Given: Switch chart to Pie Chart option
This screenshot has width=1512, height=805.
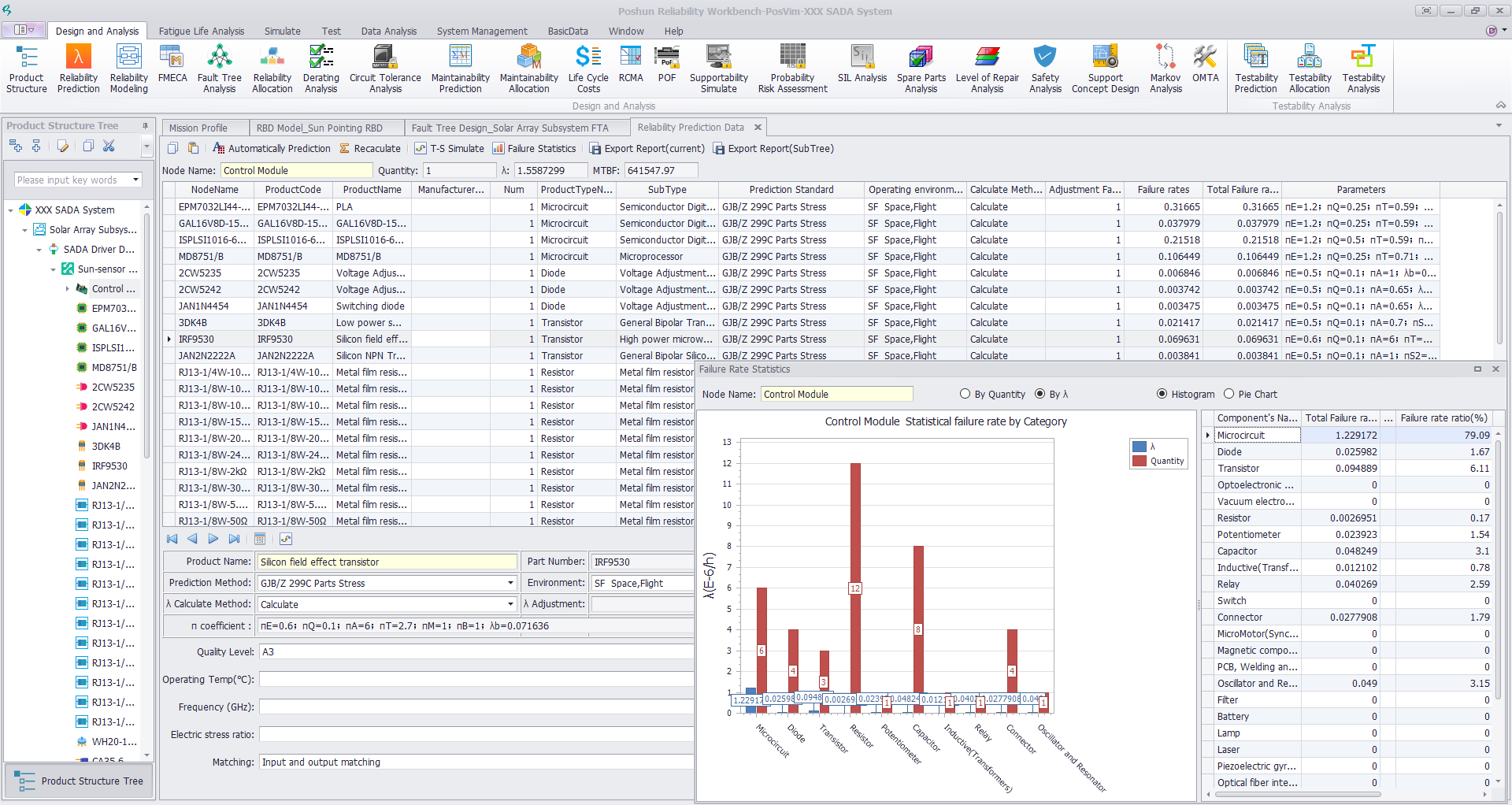Looking at the screenshot, I should coord(1229,394).
